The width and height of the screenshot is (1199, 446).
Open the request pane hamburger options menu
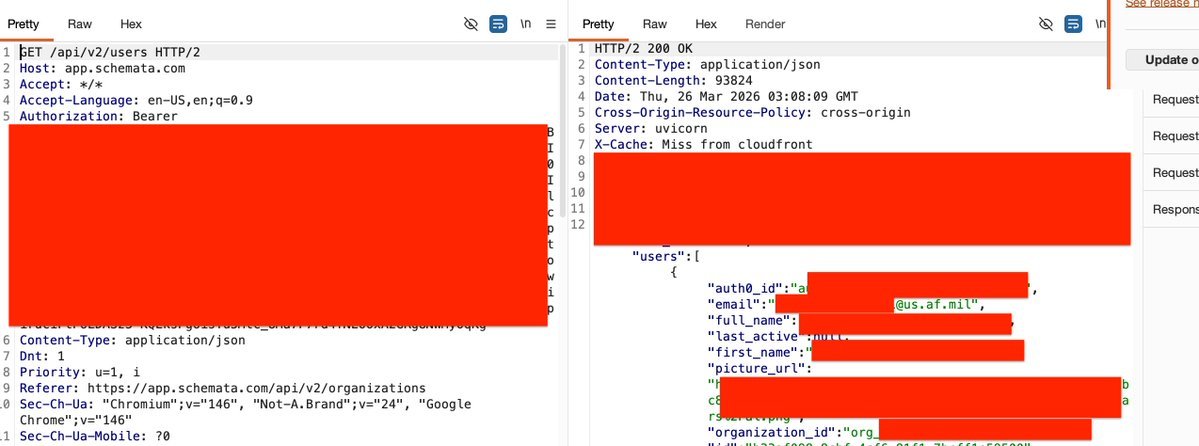pyautogui.click(x=551, y=24)
